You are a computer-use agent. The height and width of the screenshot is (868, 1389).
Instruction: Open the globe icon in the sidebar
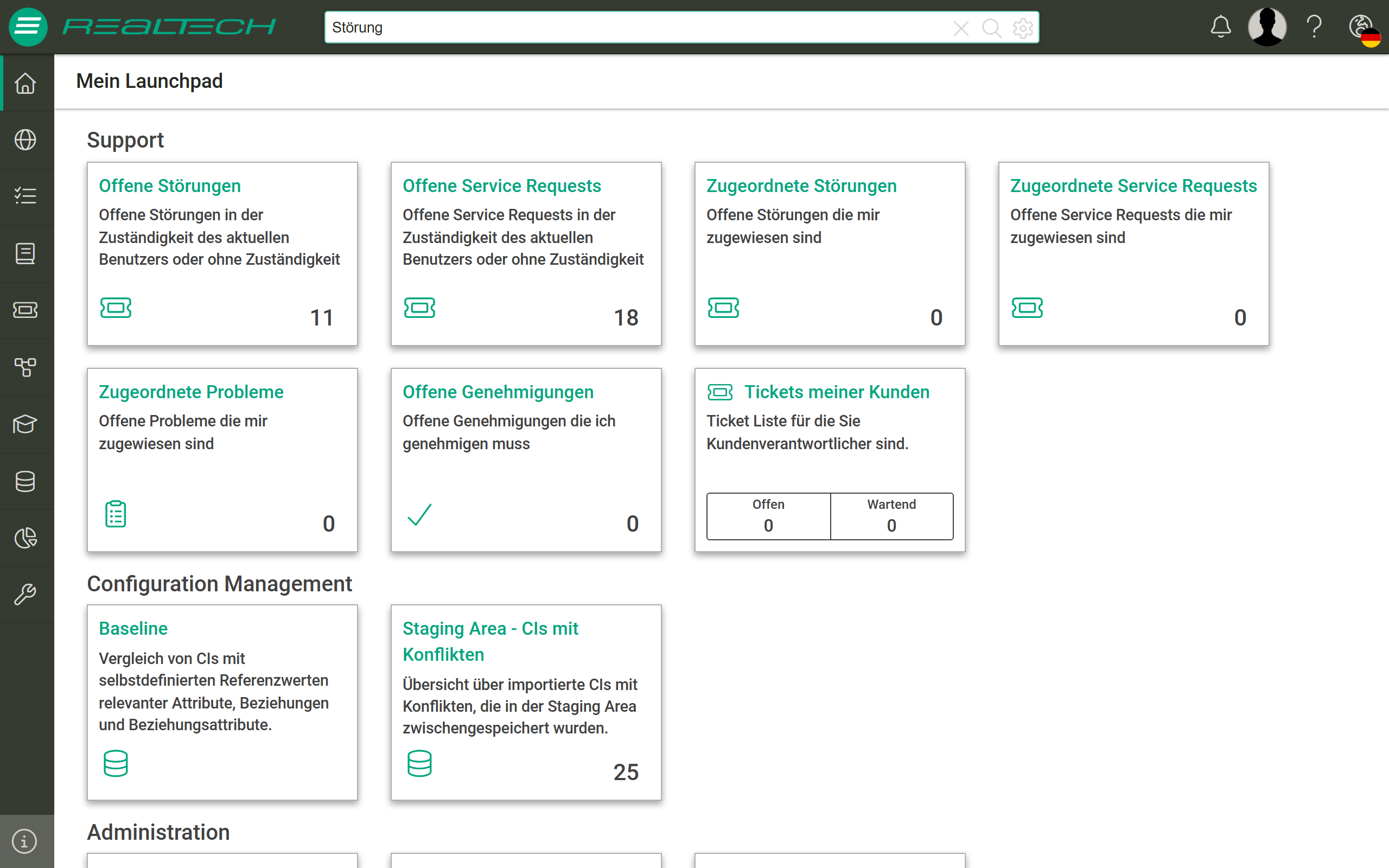click(x=26, y=139)
